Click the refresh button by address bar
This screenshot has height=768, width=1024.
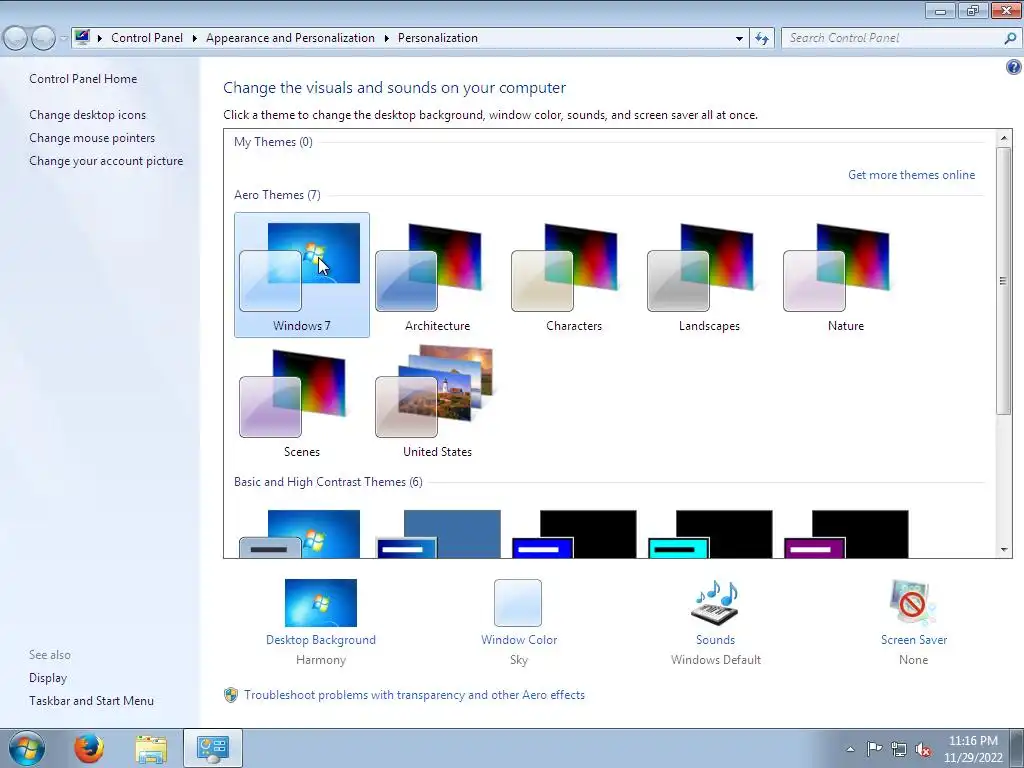(x=761, y=38)
